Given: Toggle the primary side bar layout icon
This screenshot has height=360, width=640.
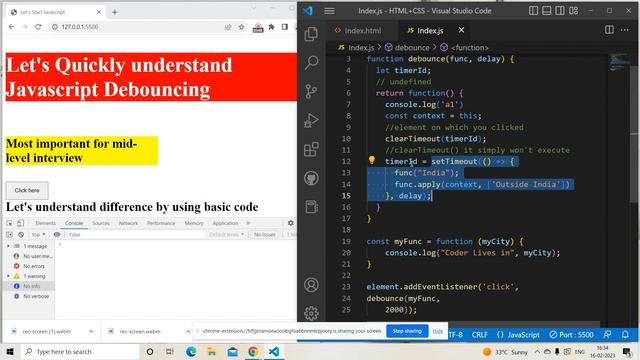Looking at the screenshot, I should click(x=533, y=11).
